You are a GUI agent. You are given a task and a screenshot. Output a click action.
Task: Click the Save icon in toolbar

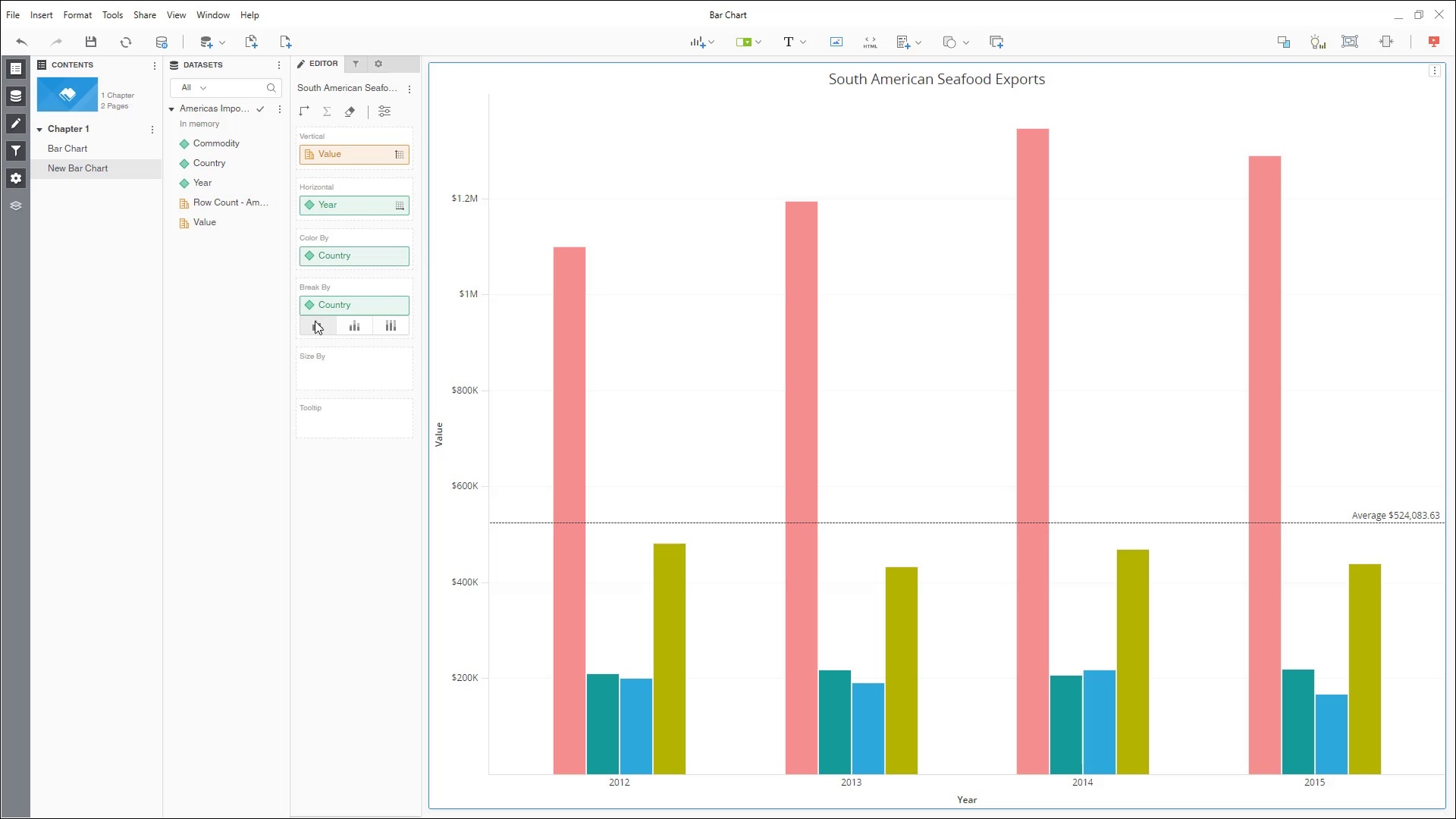click(91, 42)
